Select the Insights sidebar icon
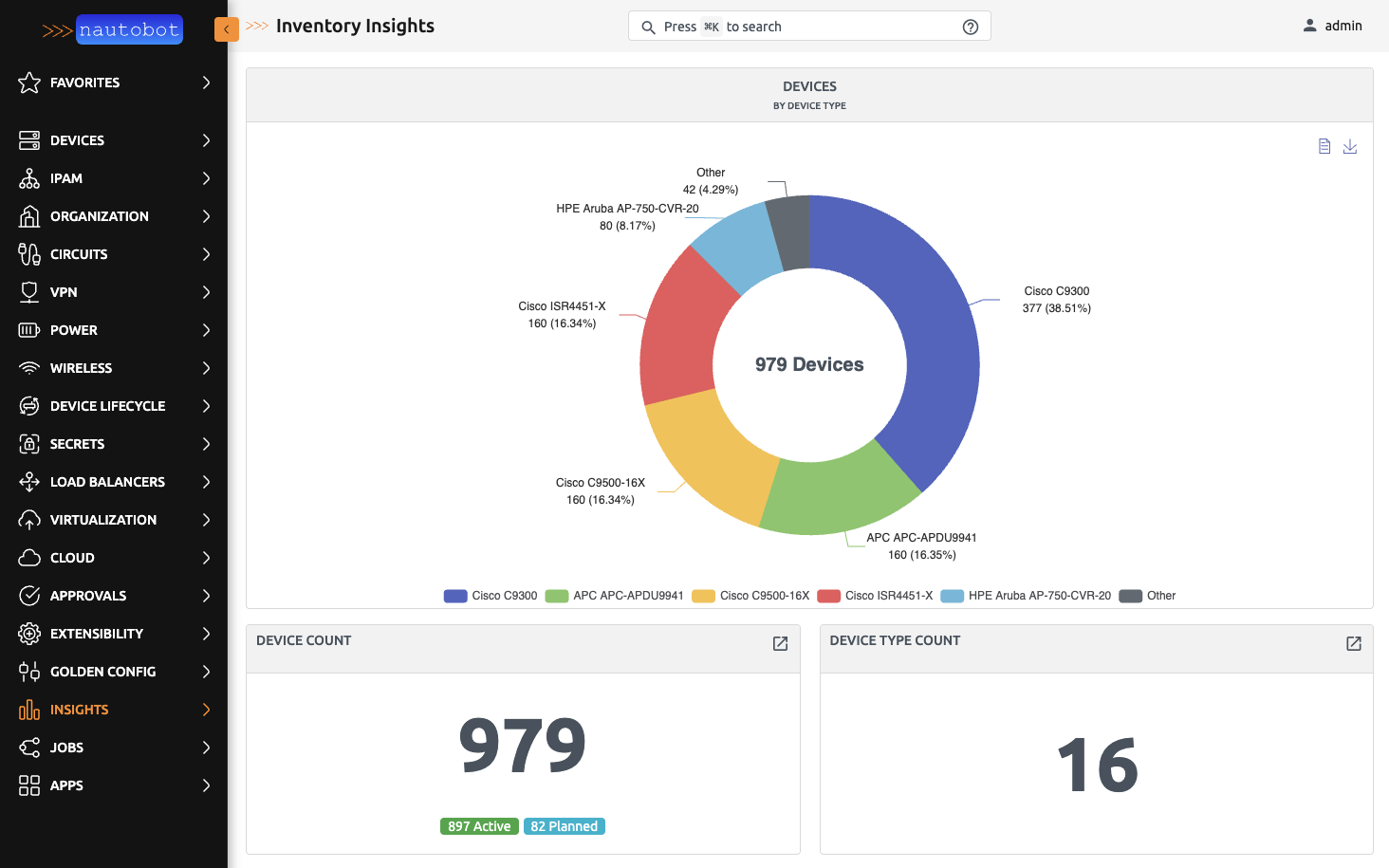The image size is (1389, 868). point(28,709)
